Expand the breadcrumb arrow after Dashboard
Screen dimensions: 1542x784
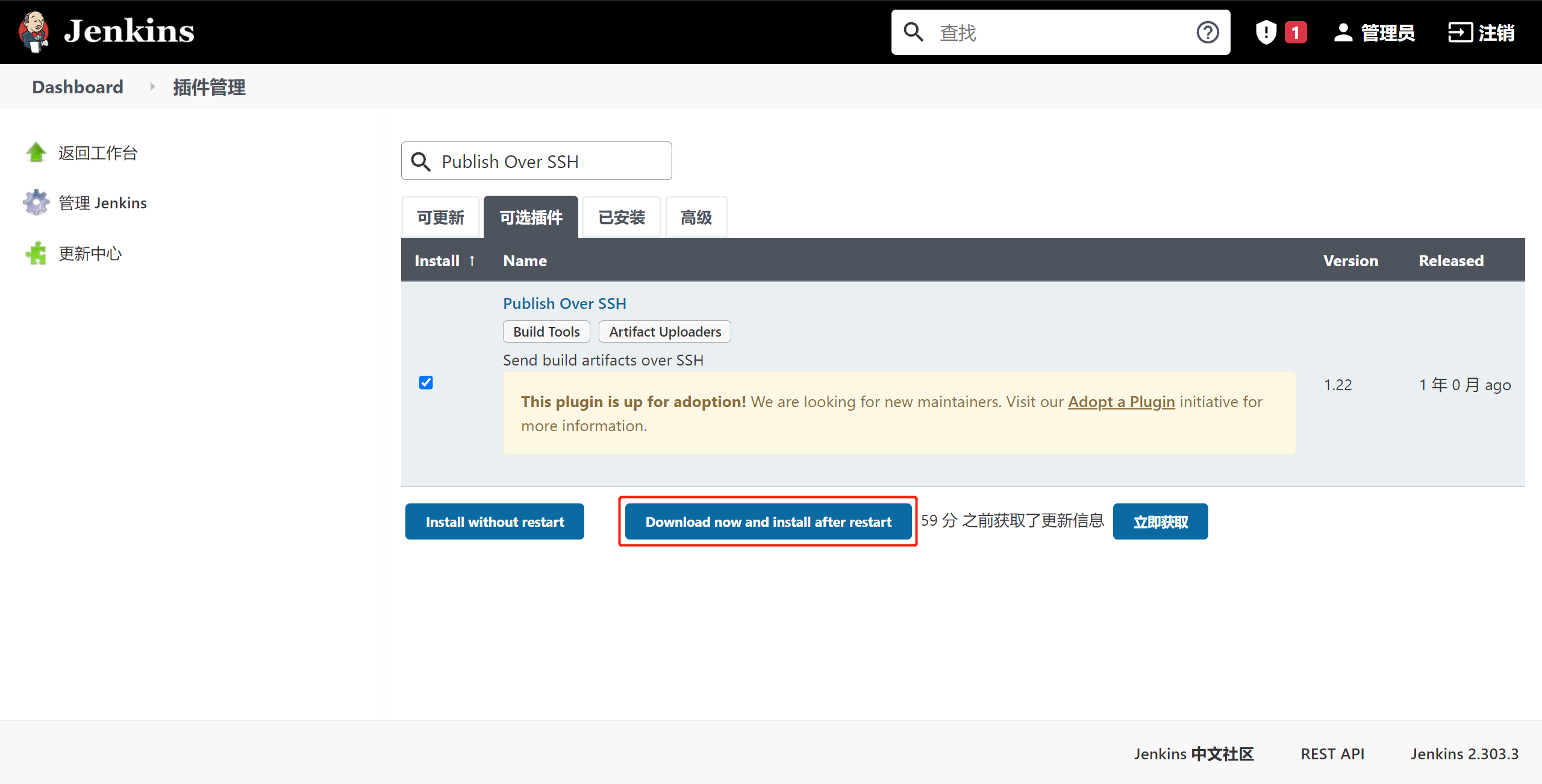point(152,87)
